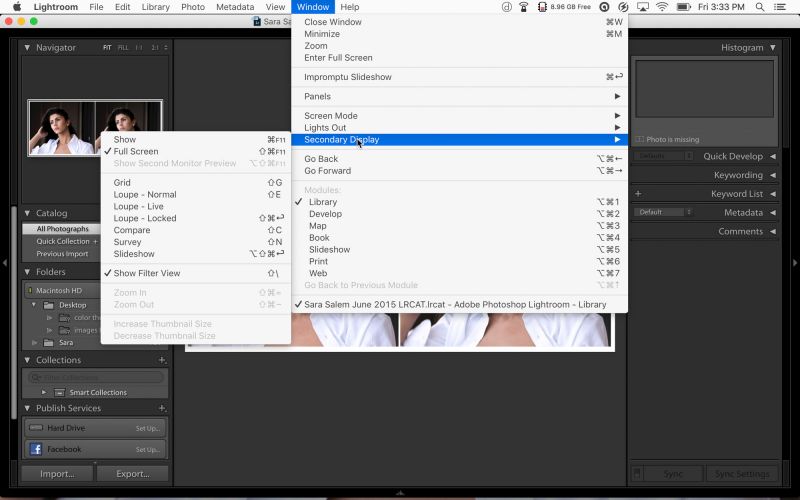Add a collection with the Collections plus icon

click(162, 360)
